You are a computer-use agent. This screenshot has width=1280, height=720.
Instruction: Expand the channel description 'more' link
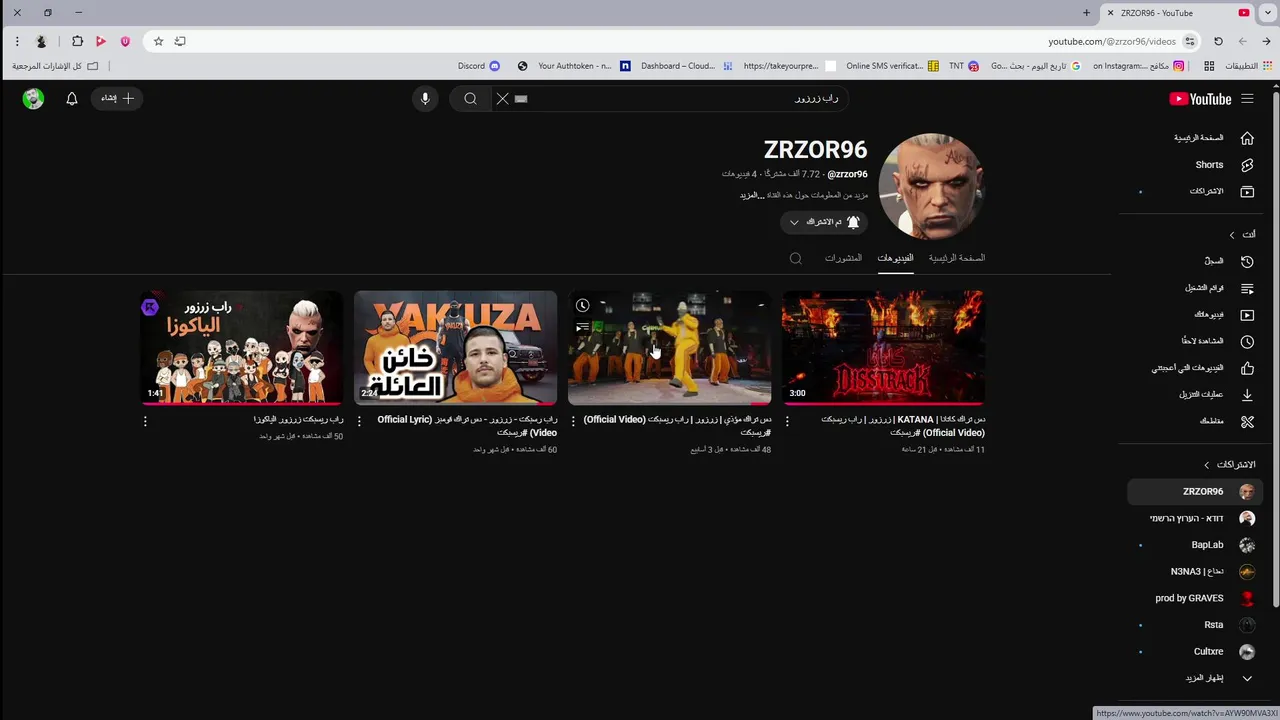point(750,195)
